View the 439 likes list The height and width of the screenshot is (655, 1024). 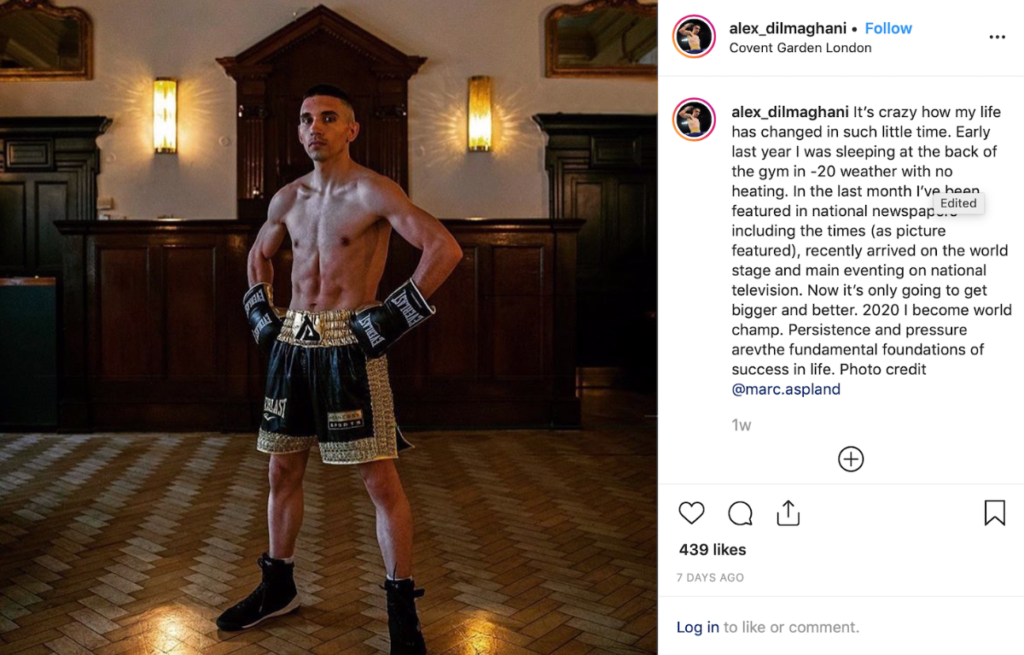point(712,550)
